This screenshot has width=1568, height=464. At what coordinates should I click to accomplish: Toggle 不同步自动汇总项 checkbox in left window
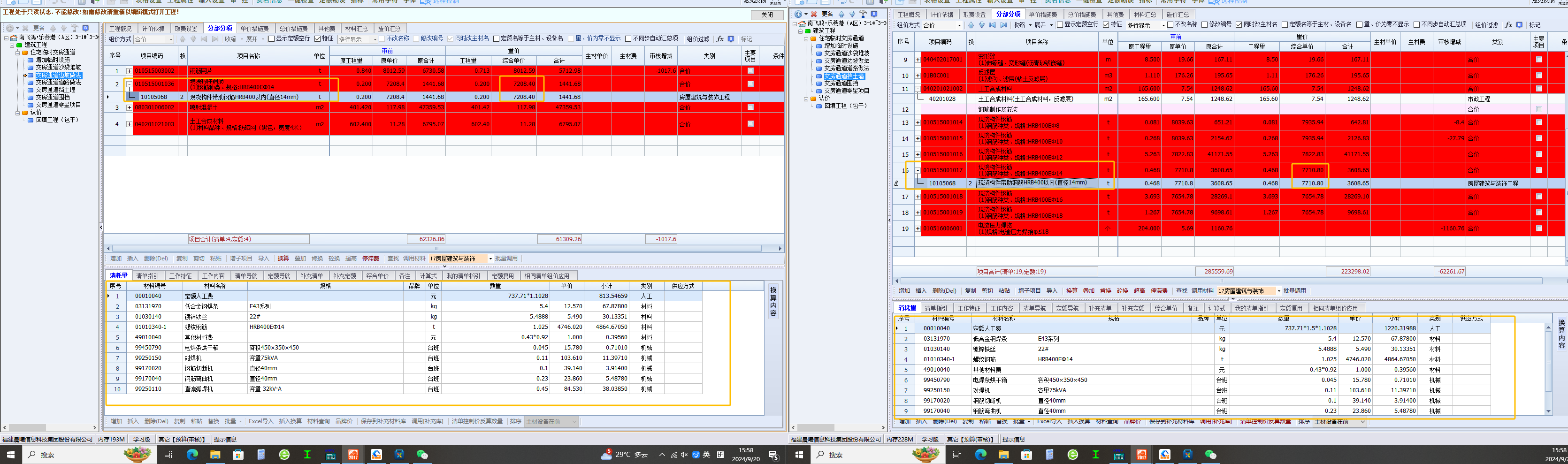(628, 39)
